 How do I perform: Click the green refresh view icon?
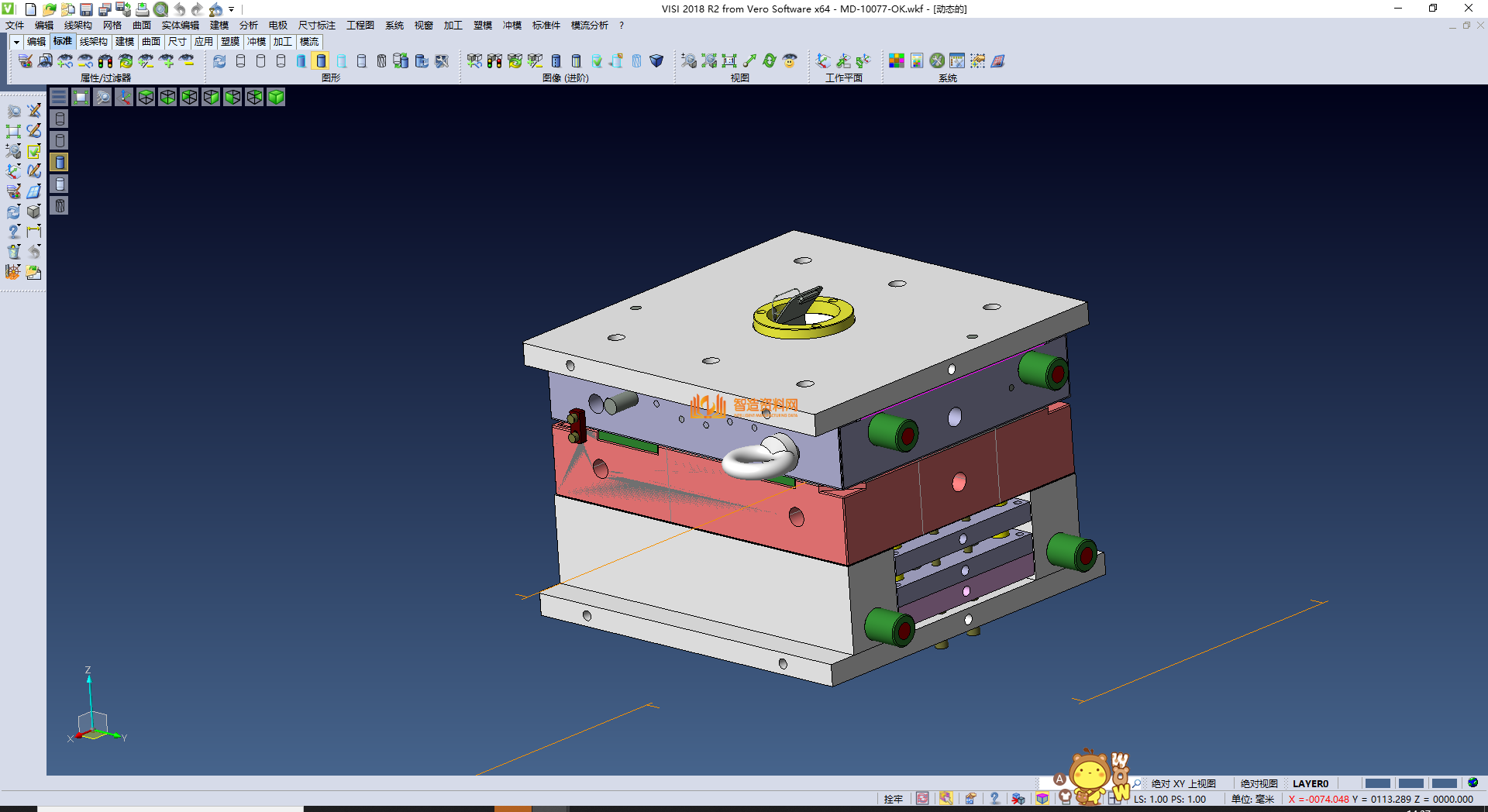click(x=770, y=61)
